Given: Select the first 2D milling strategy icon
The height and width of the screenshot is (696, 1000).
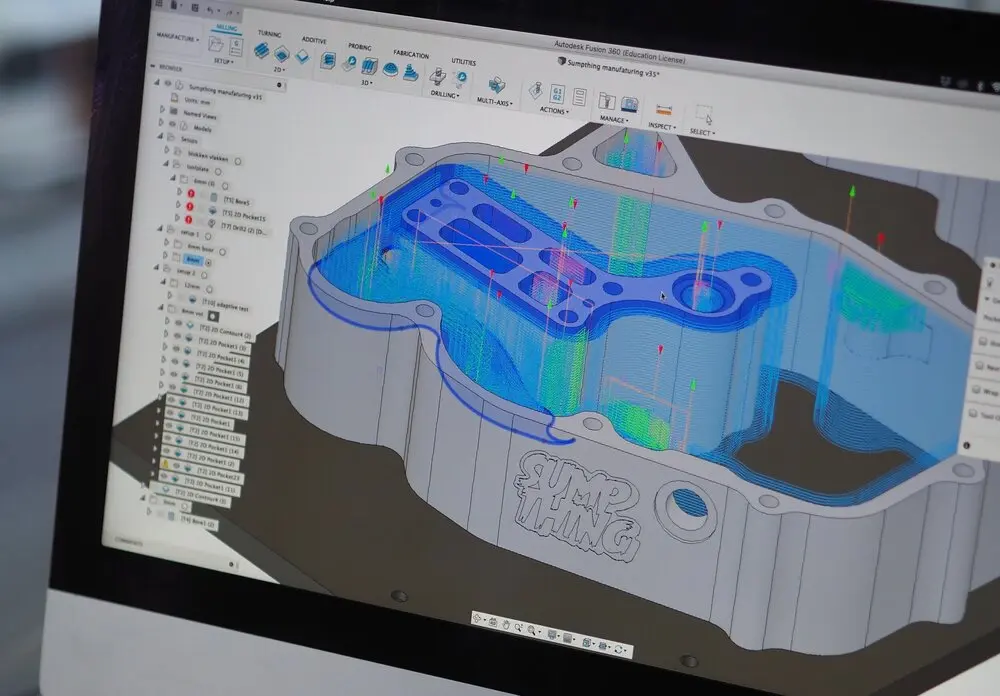Looking at the screenshot, I should click(261, 51).
